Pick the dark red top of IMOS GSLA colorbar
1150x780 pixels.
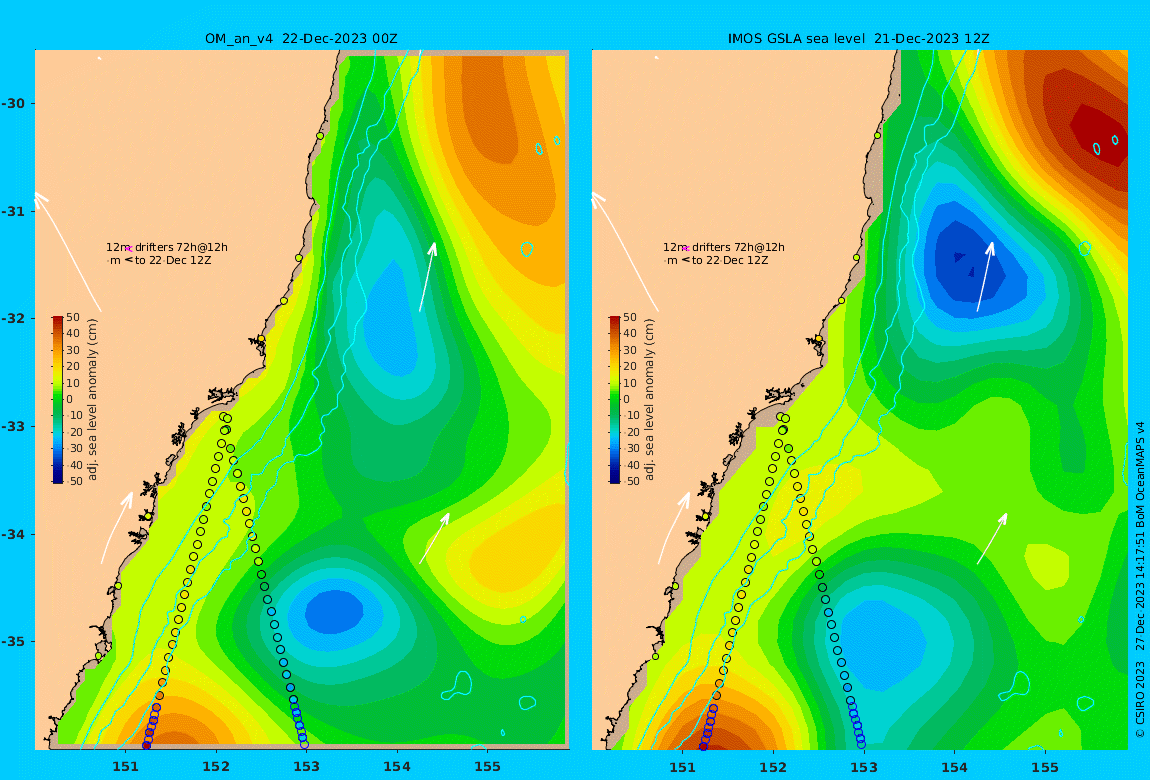point(615,321)
